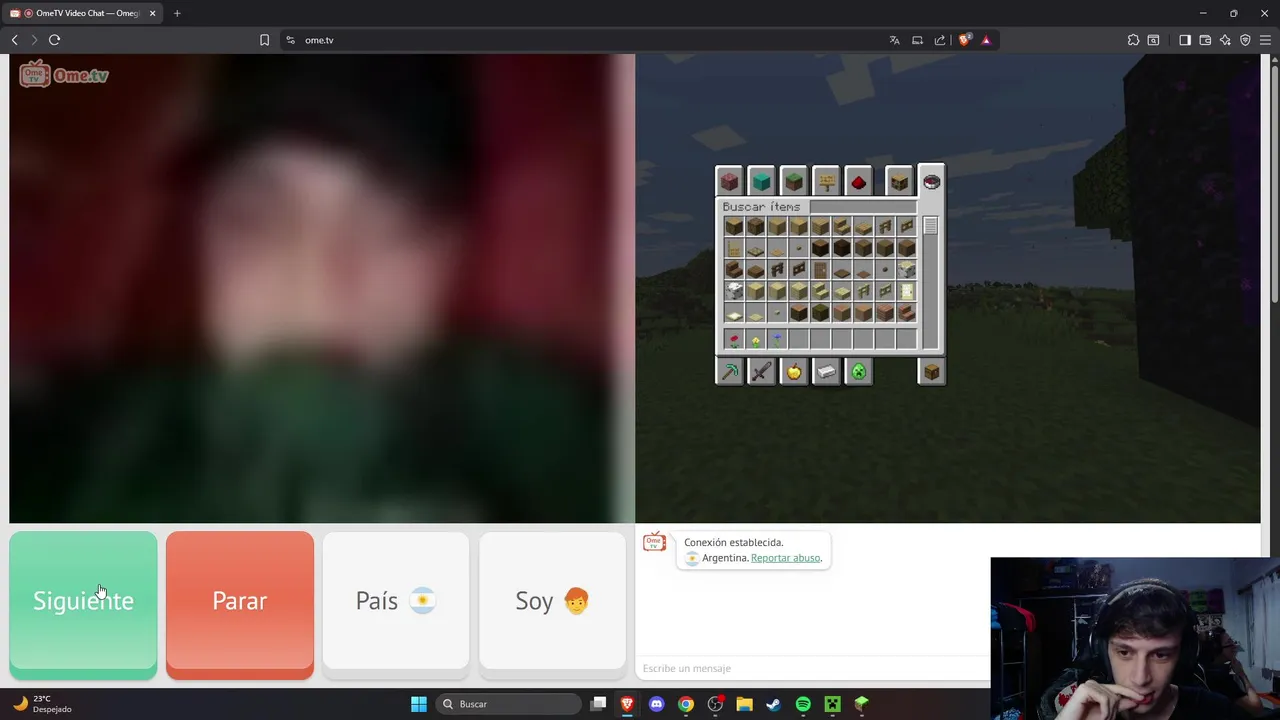Open the Brave hamburger menu

[1265, 40]
